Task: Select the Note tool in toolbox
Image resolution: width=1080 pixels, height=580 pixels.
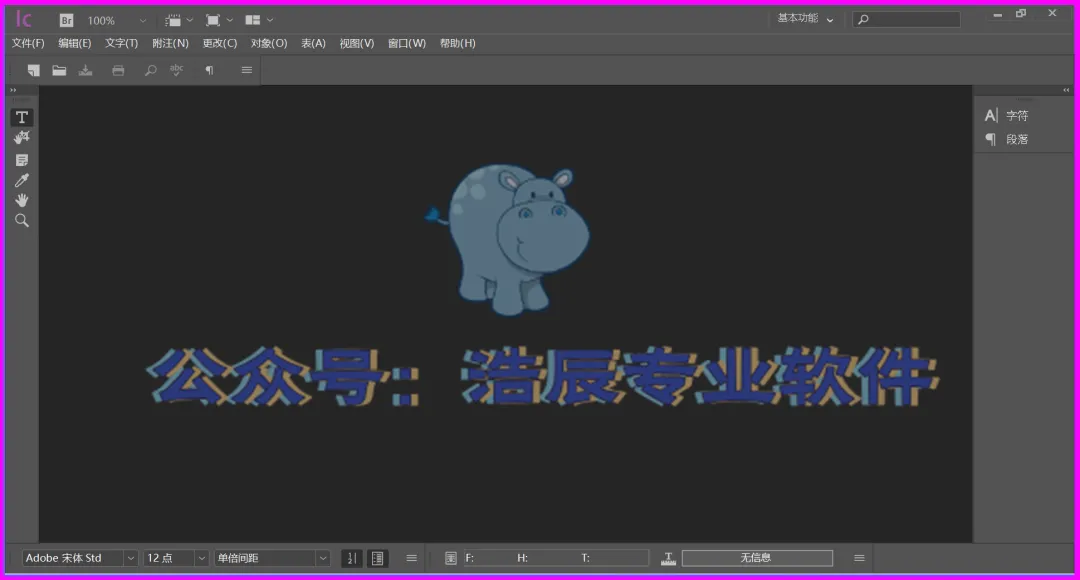Action: (21, 160)
